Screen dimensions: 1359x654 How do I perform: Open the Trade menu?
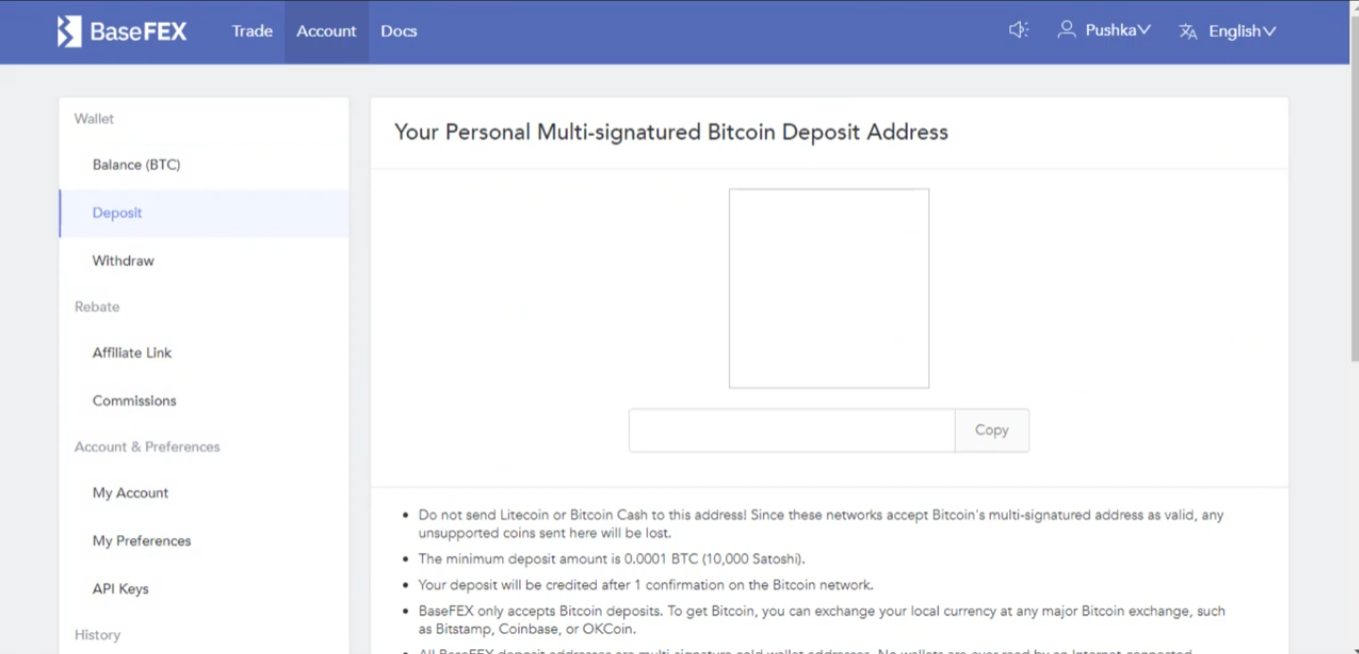[x=252, y=31]
